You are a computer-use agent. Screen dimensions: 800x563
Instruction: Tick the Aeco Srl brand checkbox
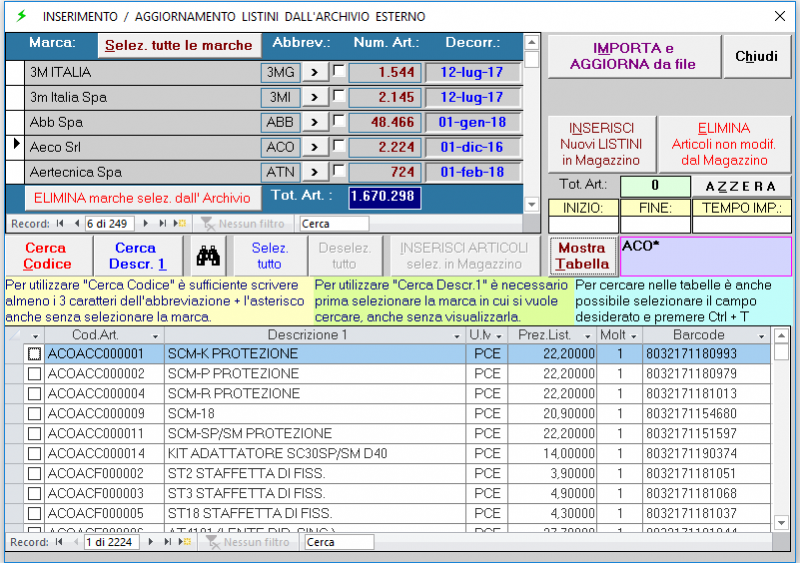pos(339,145)
